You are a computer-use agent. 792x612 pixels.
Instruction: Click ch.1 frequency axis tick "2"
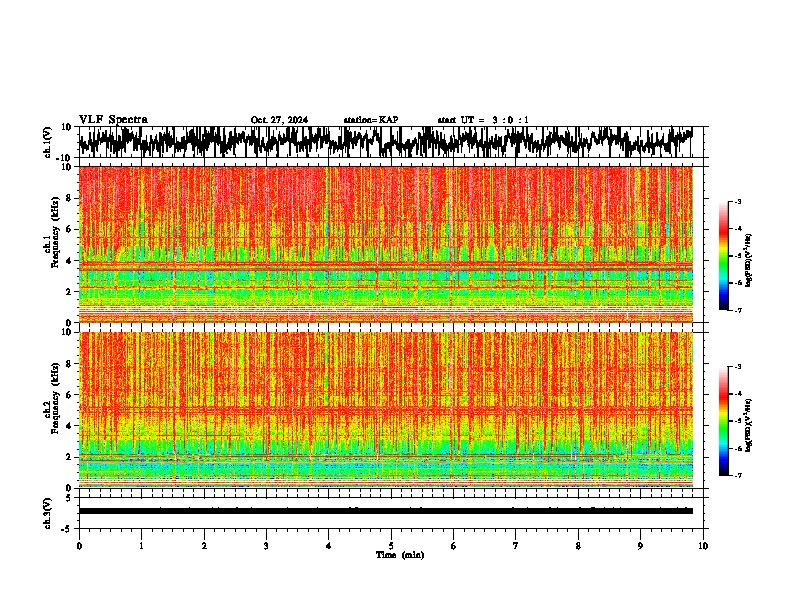coord(69,292)
